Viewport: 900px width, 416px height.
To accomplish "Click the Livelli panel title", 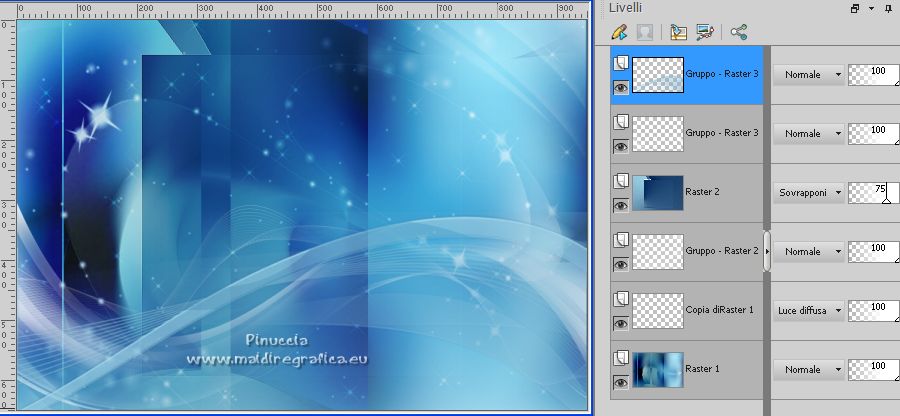I will click(x=625, y=8).
